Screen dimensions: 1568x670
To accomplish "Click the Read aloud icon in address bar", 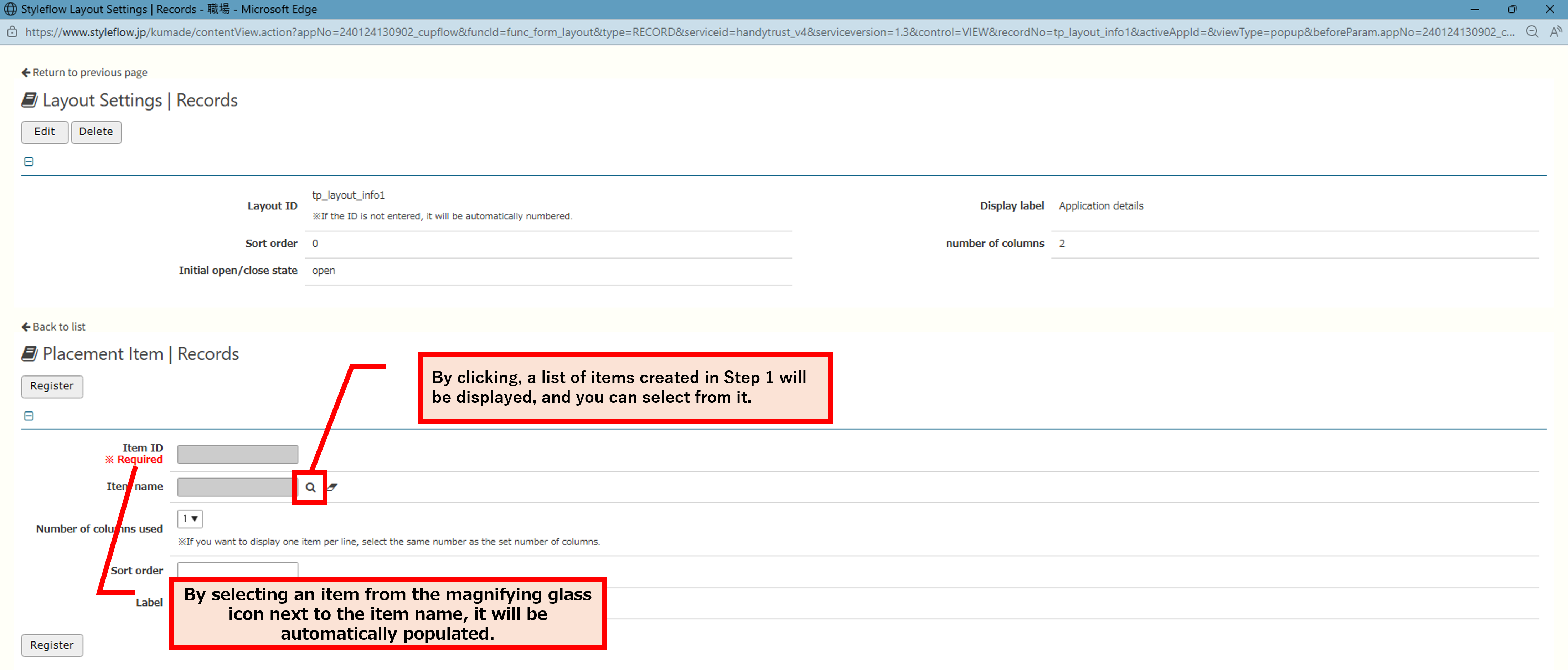I will 1556,32.
